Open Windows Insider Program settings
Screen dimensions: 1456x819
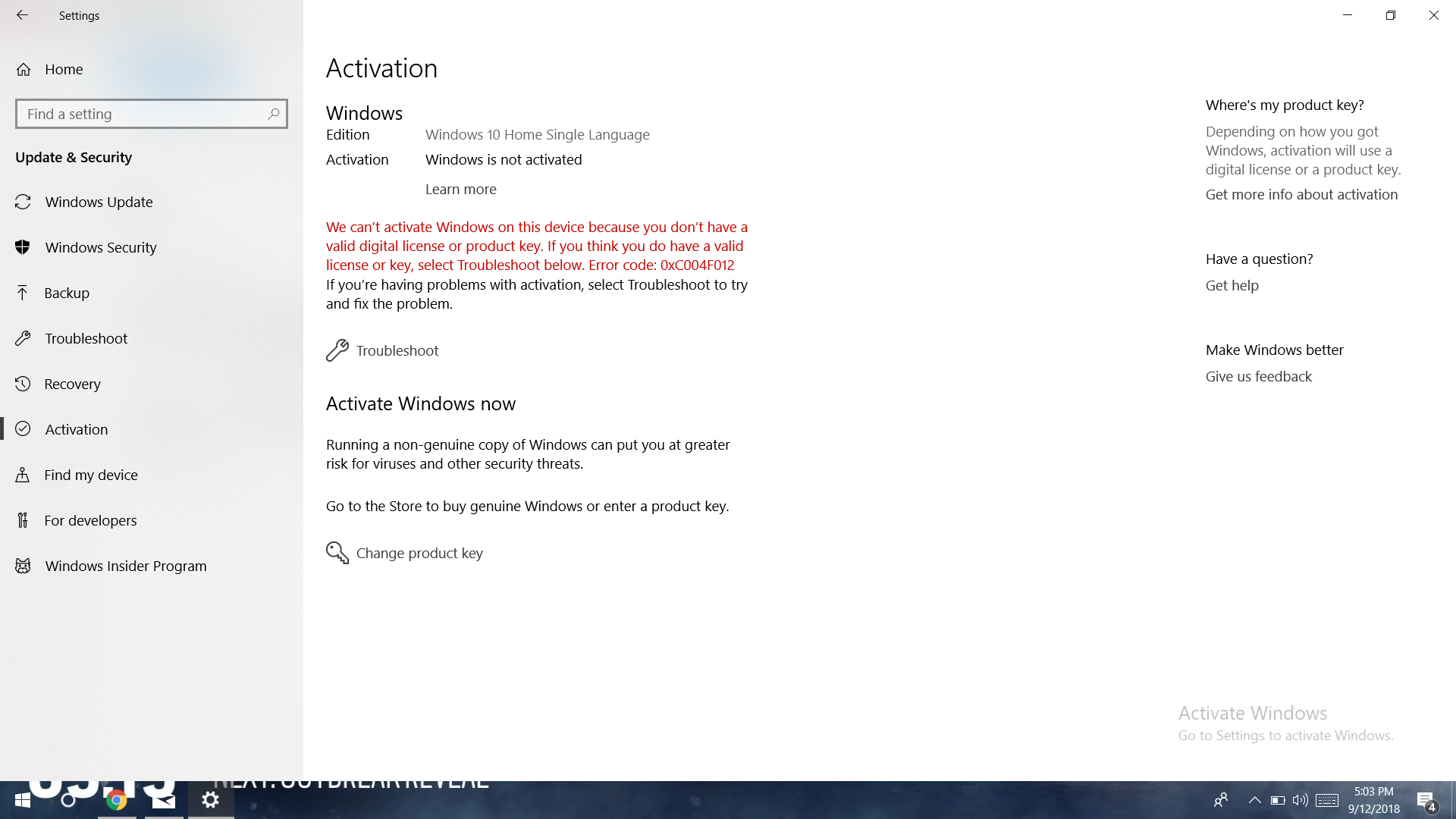pyautogui.click(x=126, y=565)
